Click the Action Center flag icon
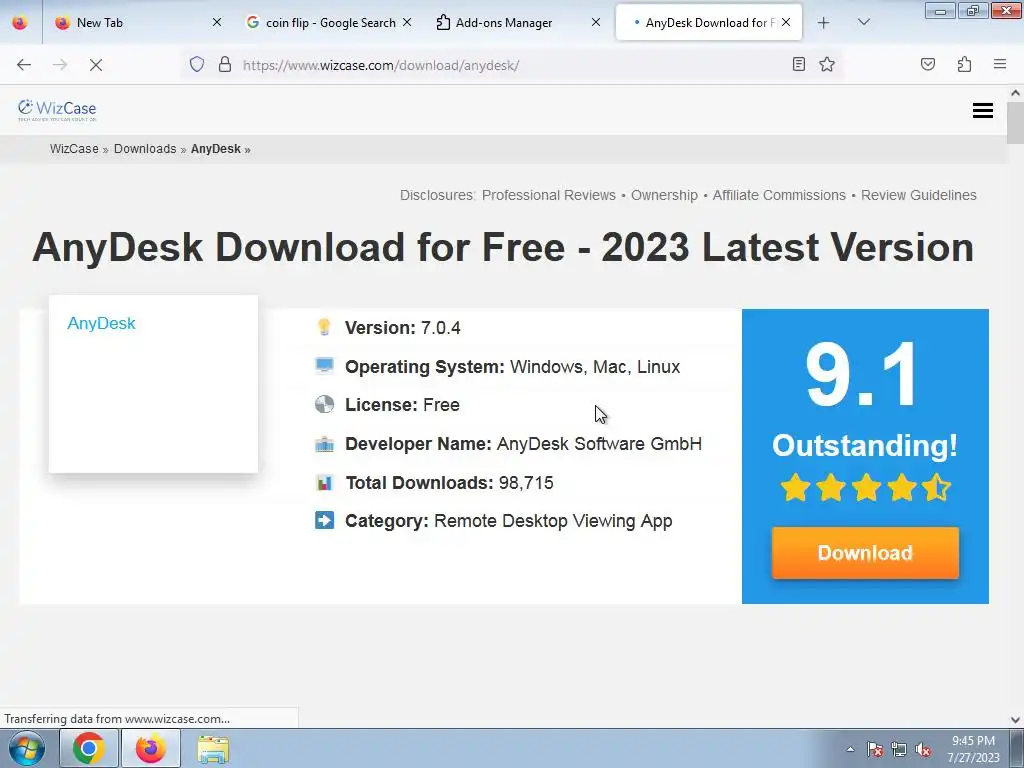Image resolution: width=1024 pixels, height=768 pixels. [875, 749]
